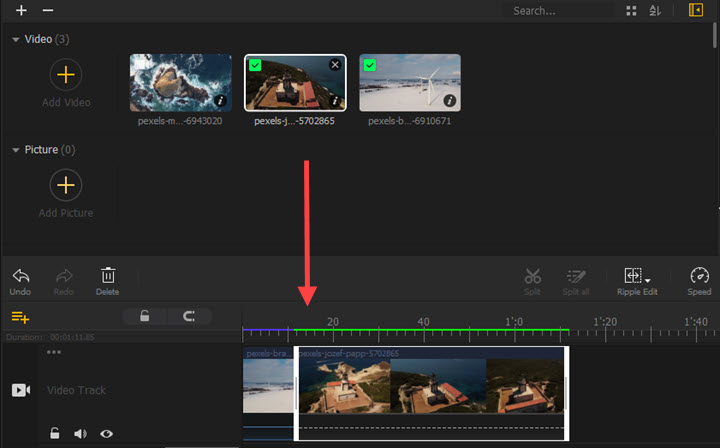Viewport: 720px width, 448px height.
Task: Click the 40 second mark on ruler
Action: pos(423,322)
